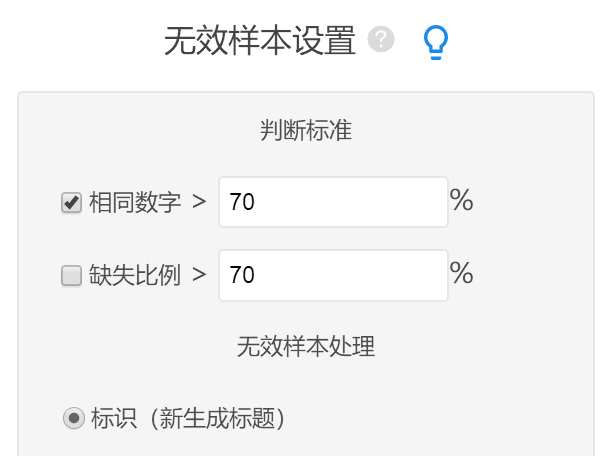Uncheck the 相同数字 checkbox
The image size is (608, 456).
tap(71, 203)
